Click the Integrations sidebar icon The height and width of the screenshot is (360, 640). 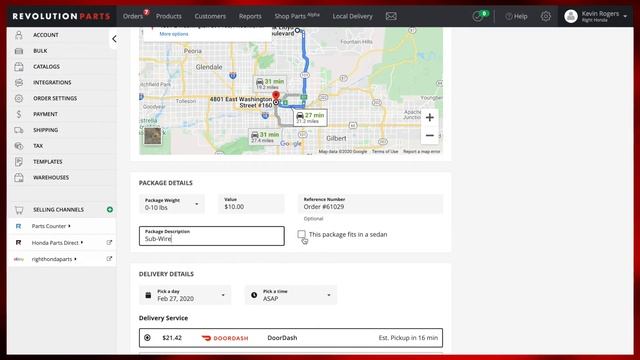click(19, 82)
